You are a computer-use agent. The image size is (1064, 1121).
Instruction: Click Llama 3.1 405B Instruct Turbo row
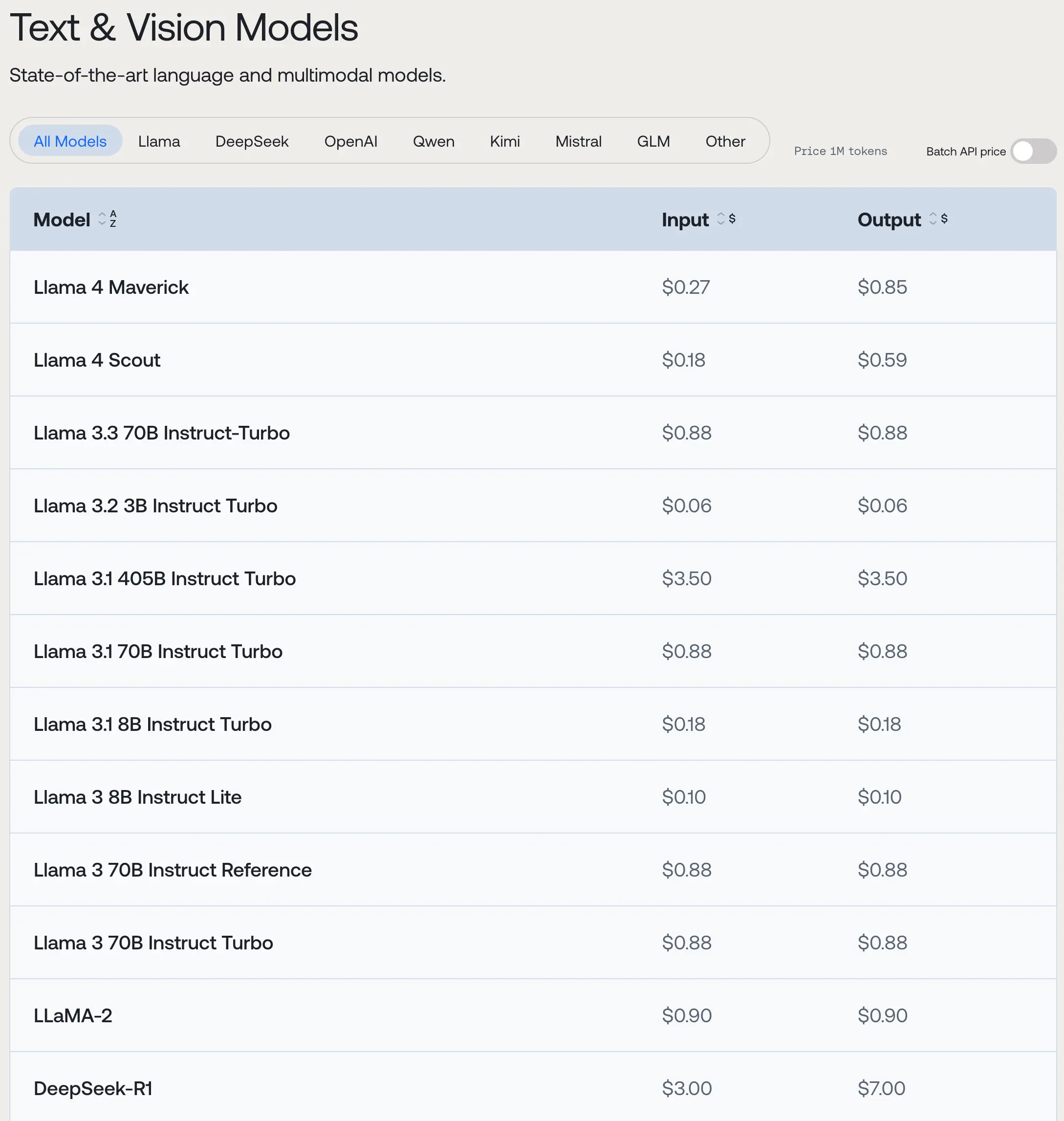[x=165, y=579]
